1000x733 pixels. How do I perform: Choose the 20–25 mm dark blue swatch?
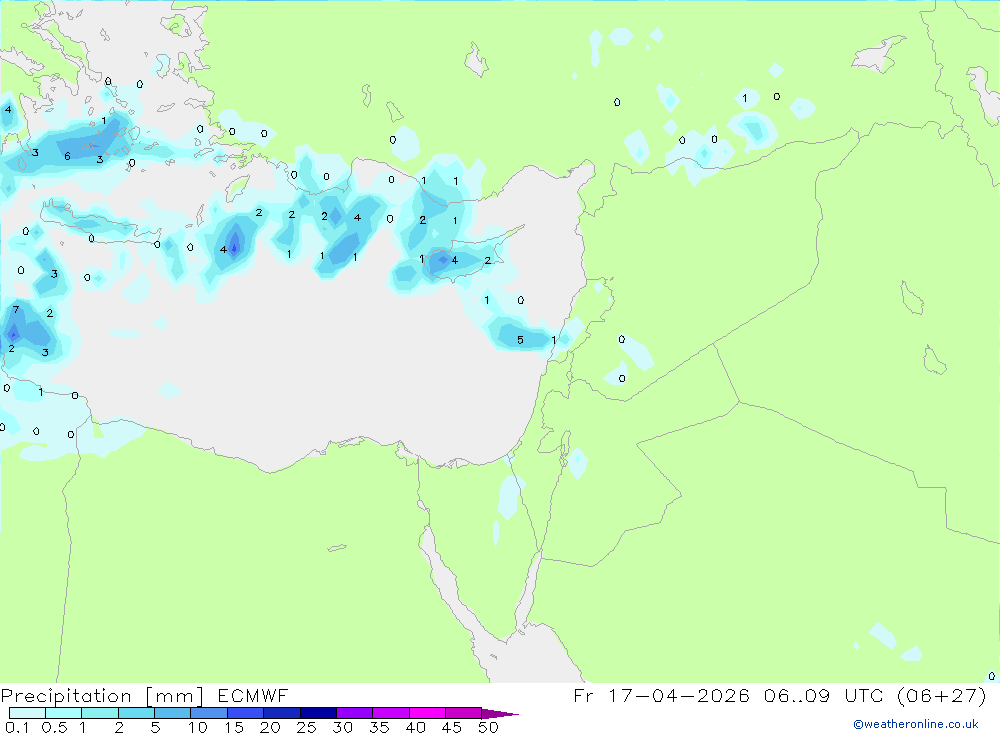[x=281, y=713]
